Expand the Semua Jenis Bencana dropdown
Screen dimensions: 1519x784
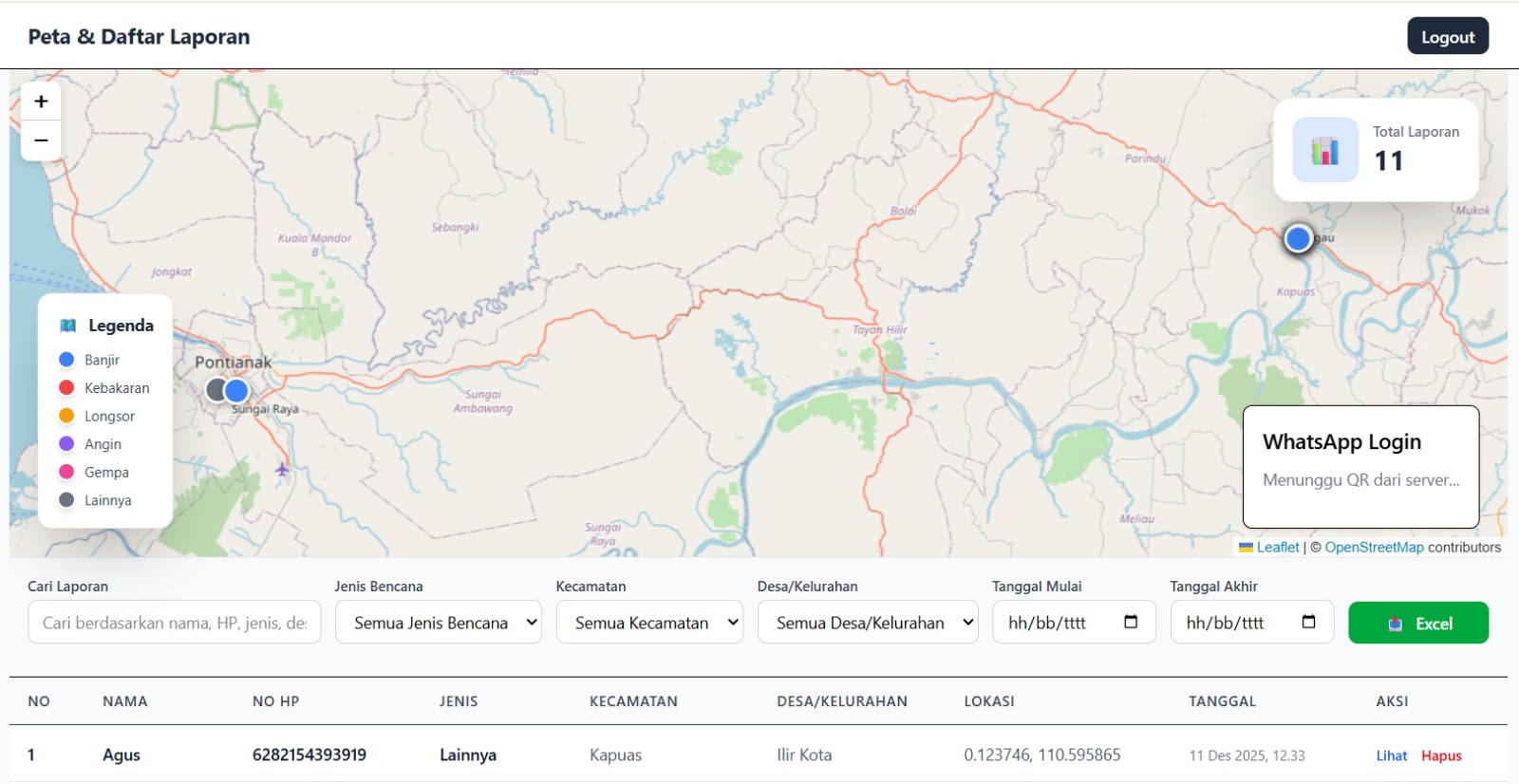[439, 623]
